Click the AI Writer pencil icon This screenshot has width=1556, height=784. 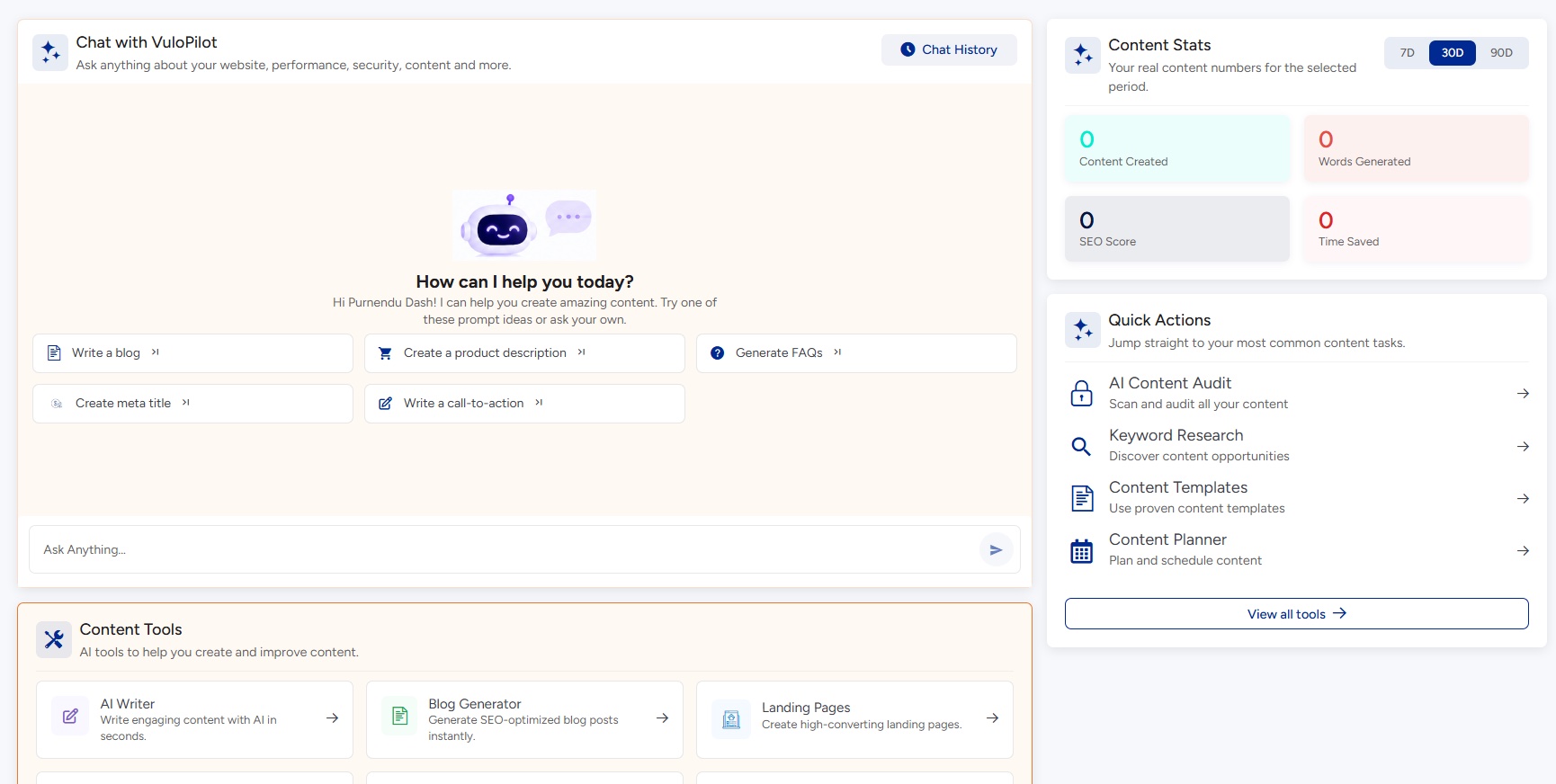[x=70, y=717]
